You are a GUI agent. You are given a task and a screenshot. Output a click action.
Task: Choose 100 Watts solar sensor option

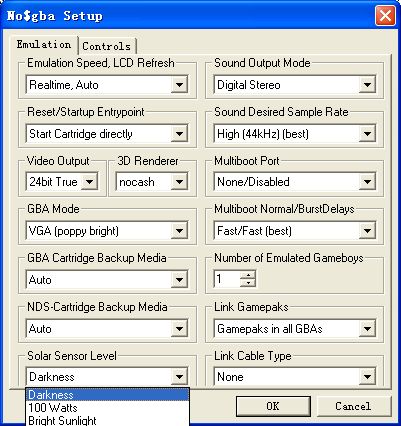coord(107,407)
